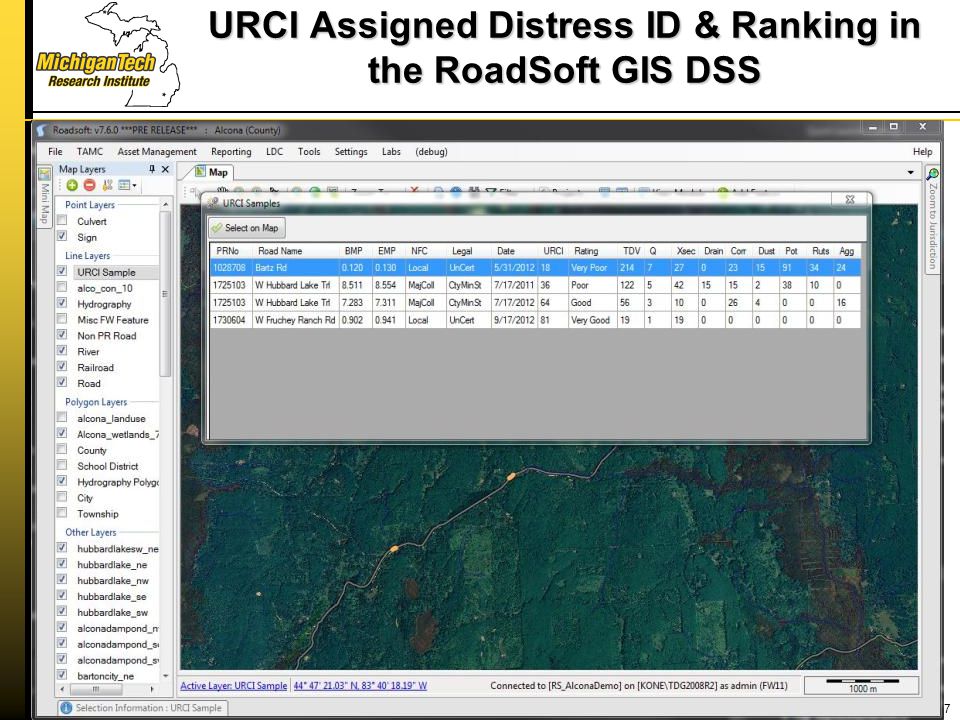Enable the School District layer checkbox
The width and height of the screenshot is (960, 720).
coord(62,465)
